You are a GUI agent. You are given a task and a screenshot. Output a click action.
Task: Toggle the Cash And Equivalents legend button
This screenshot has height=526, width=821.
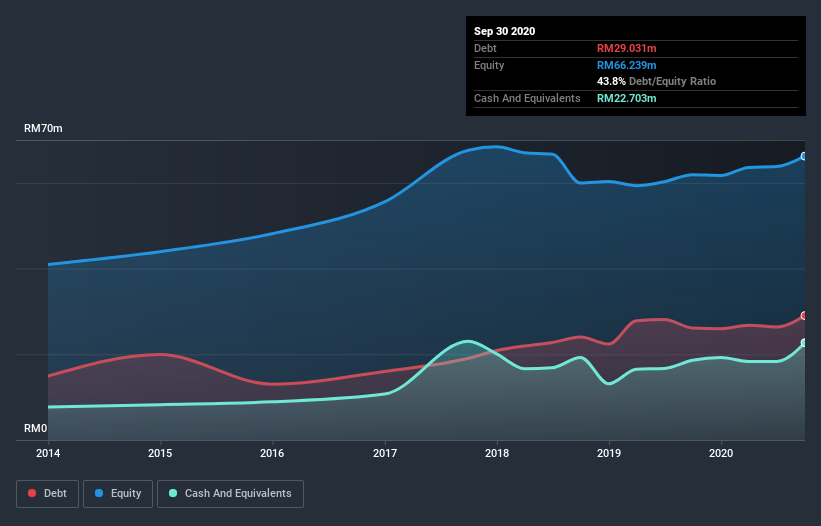230,494
